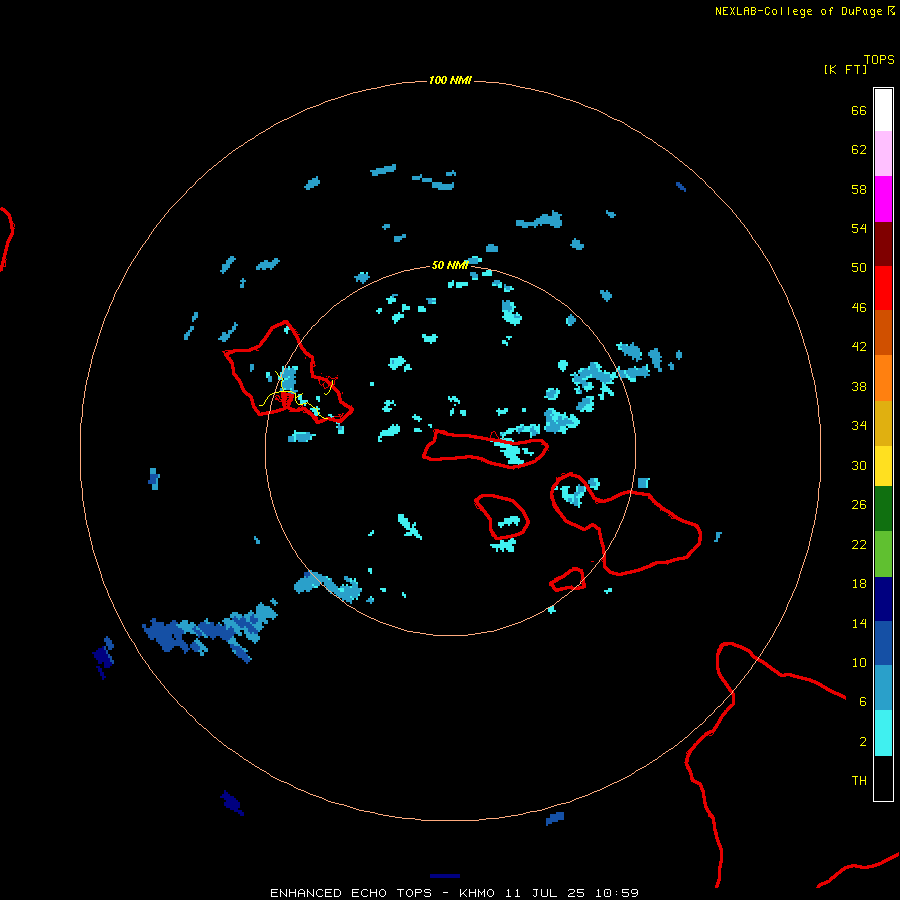Click the echo over the Molokai outline
The width and height of the screenshot is (900, 900).
514,451
